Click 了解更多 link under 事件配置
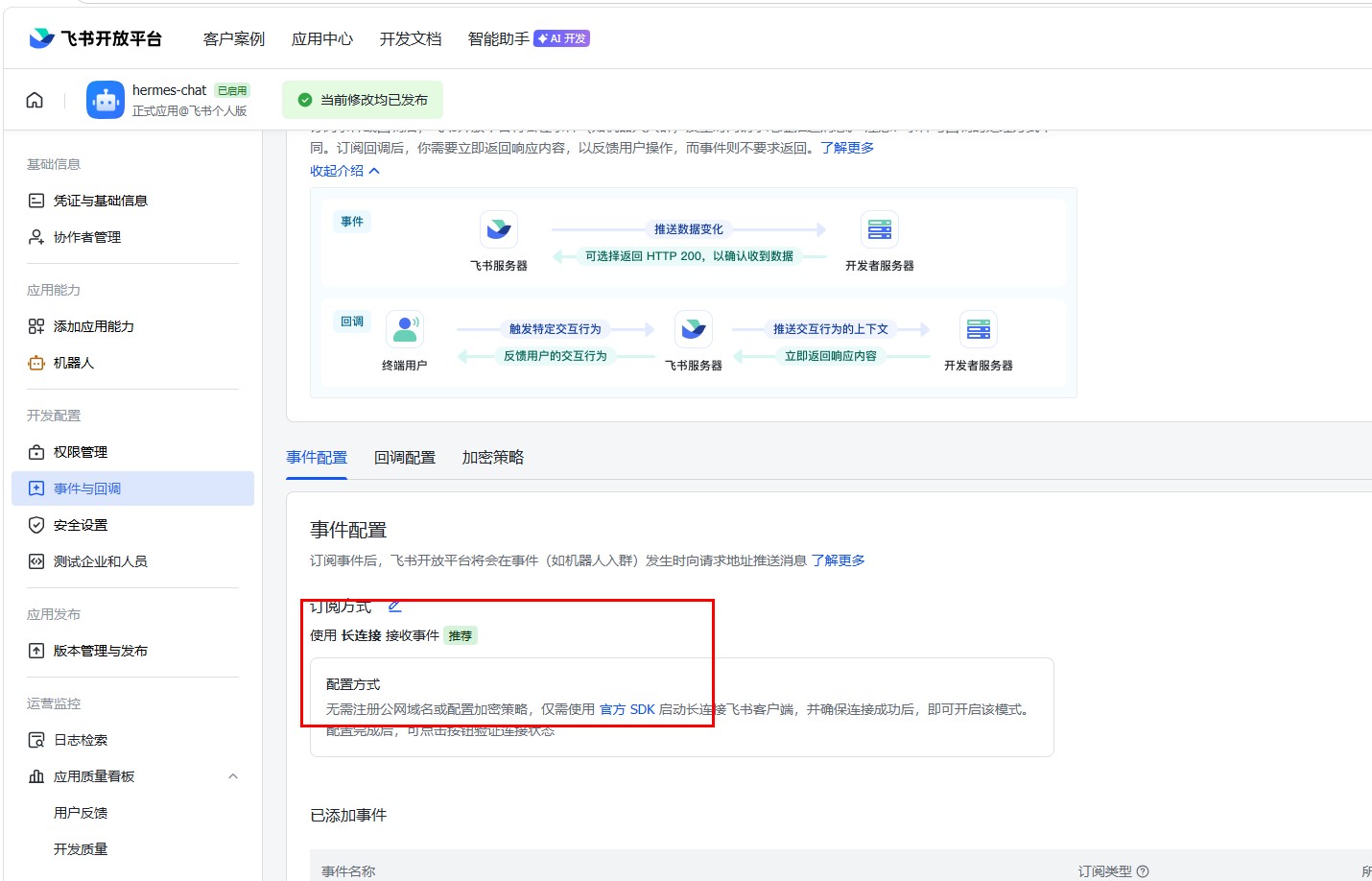The image size is (1372, 881). pos(839,560)
